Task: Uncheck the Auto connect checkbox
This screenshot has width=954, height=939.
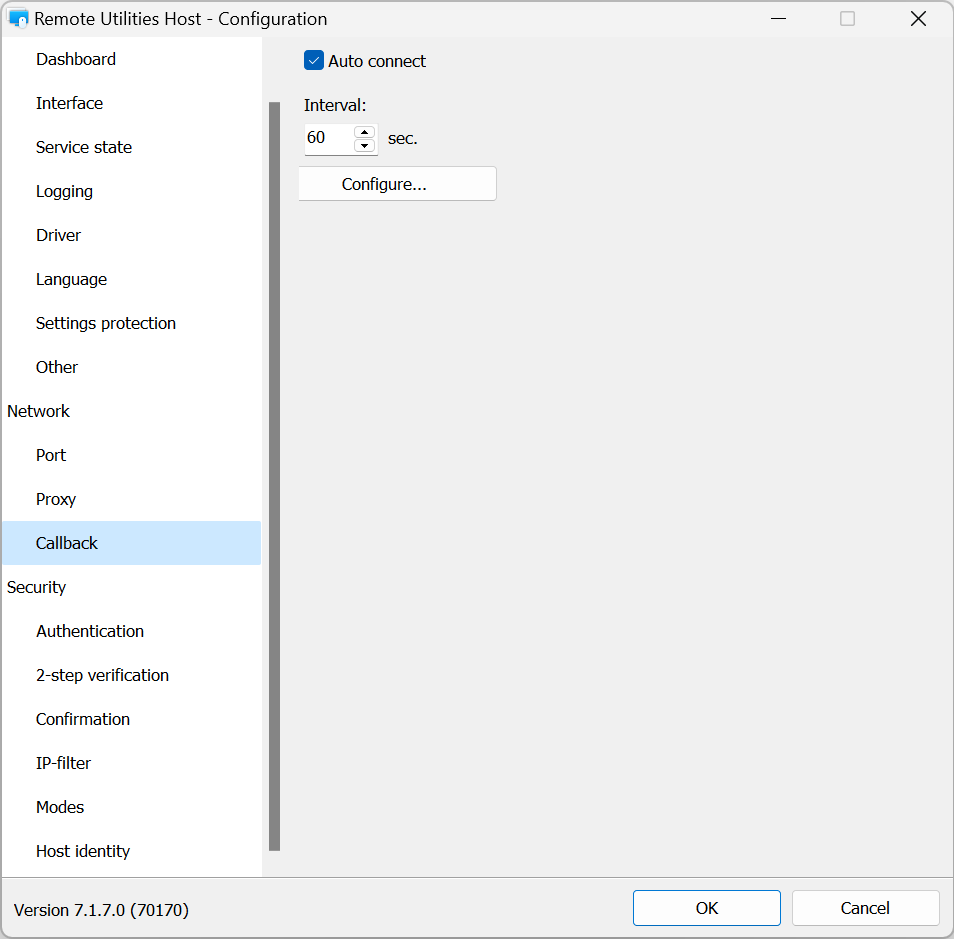Action: pyautogui.click(x=313, y=61)
